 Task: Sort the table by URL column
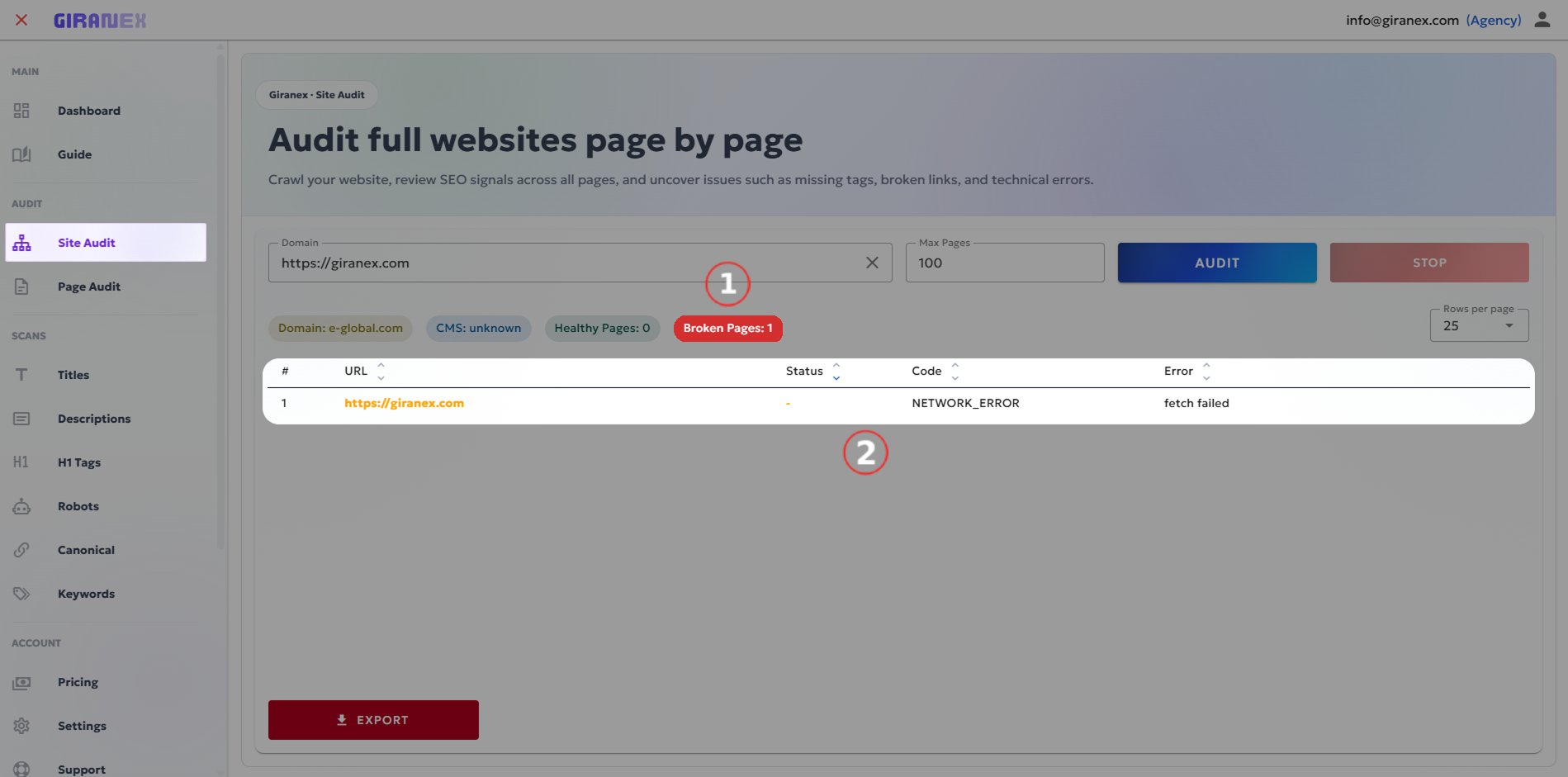(381, 371)
